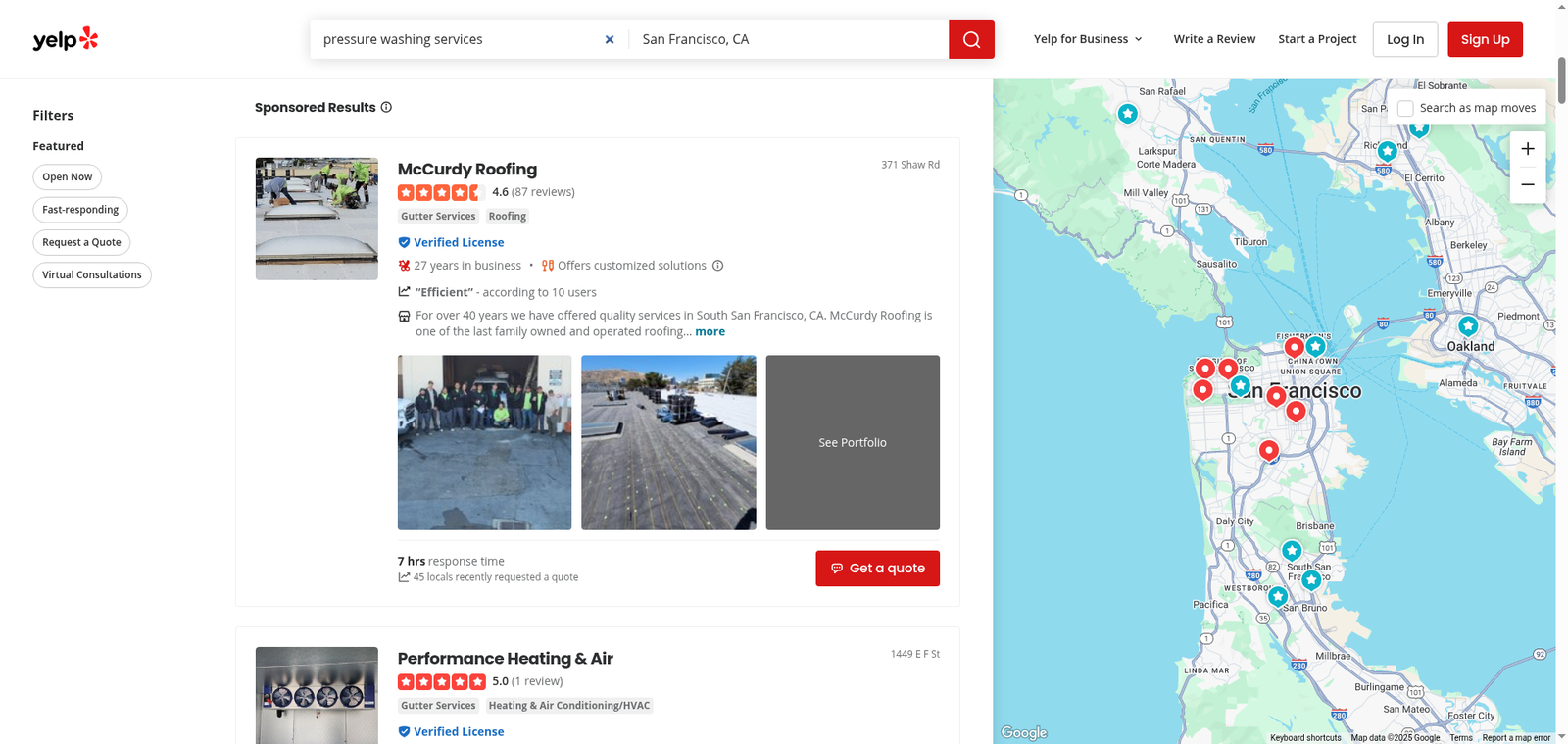Zoom out on the map
The height and width of the screenshot is (744, 1568).
point(1528,184)
